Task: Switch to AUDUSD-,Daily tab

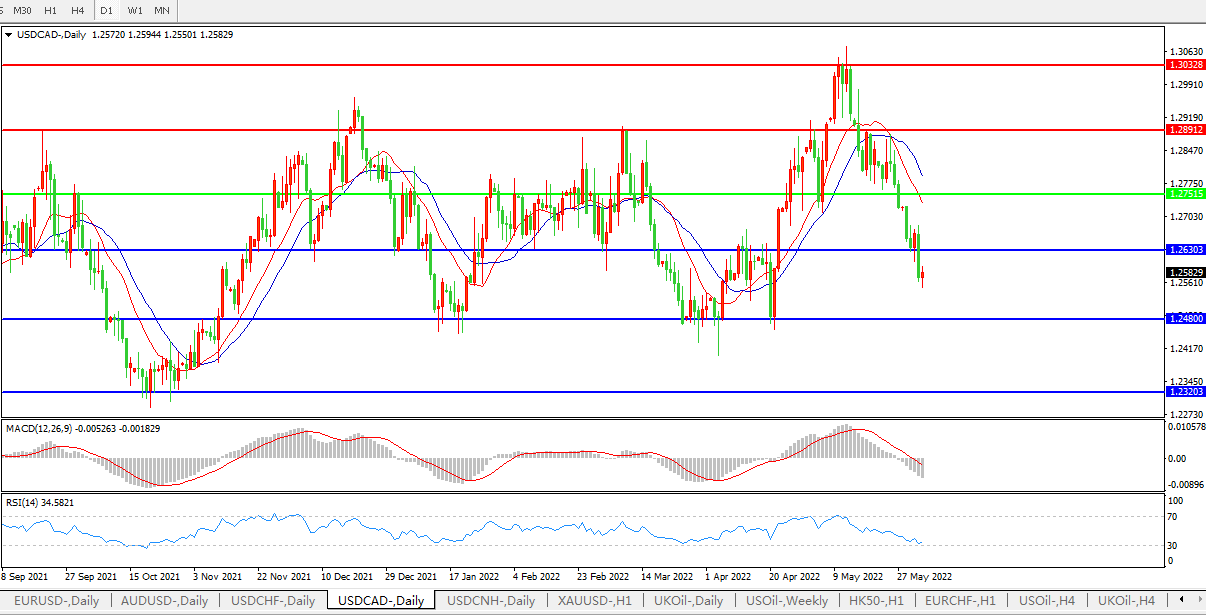Action: point(165,601)
